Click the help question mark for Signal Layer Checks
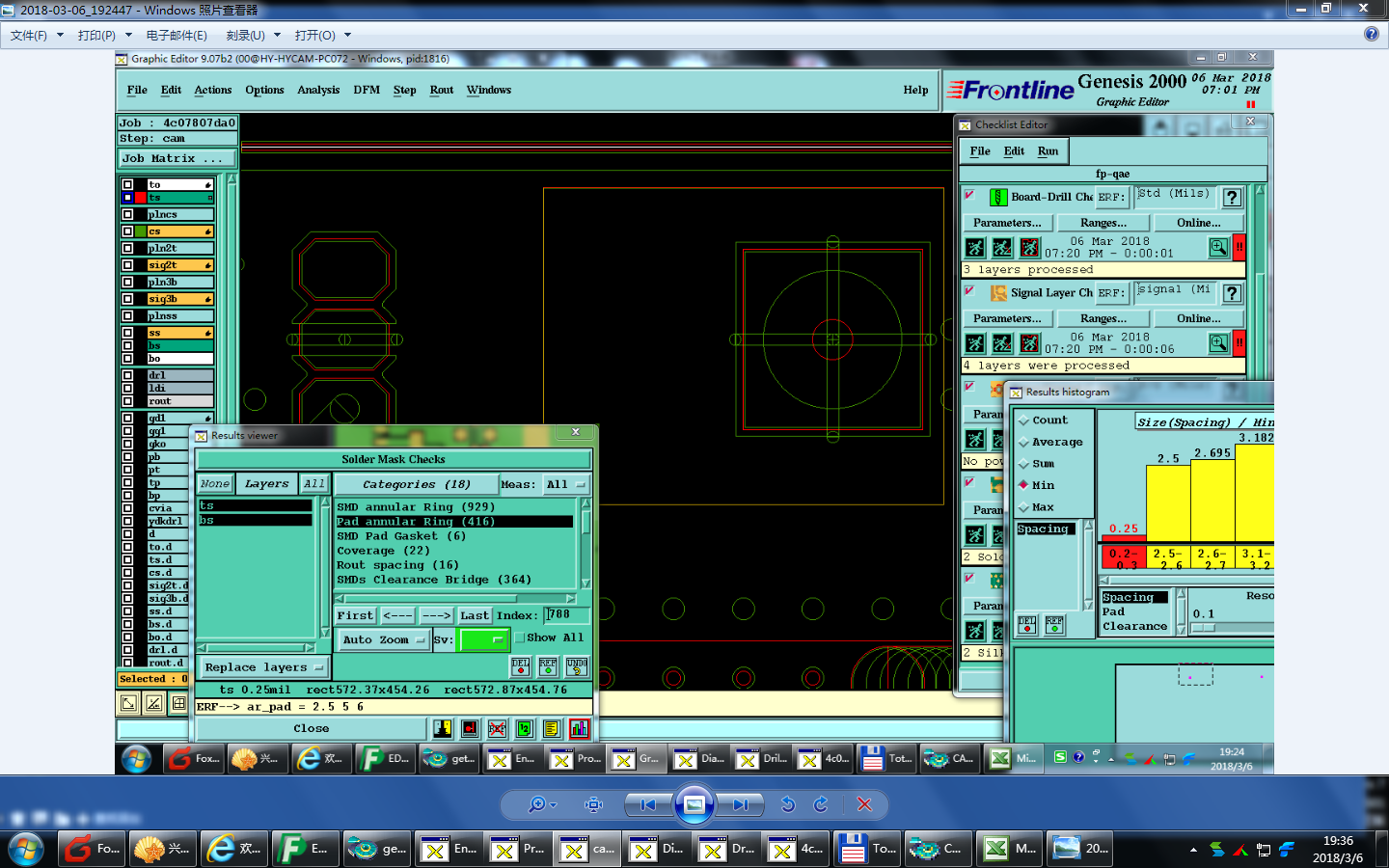Viewport: 1389px width, 868px height. [1232, 293]
